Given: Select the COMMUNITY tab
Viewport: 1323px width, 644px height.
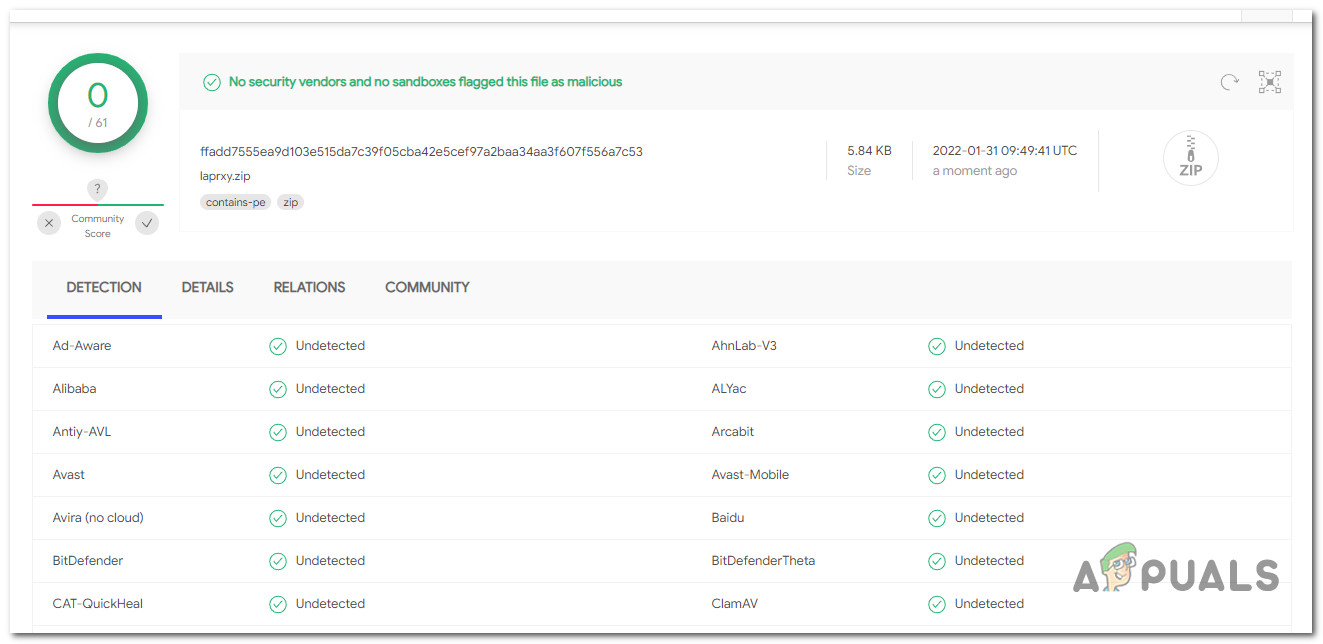Looking at the screenshot, I should coord(427,287).
